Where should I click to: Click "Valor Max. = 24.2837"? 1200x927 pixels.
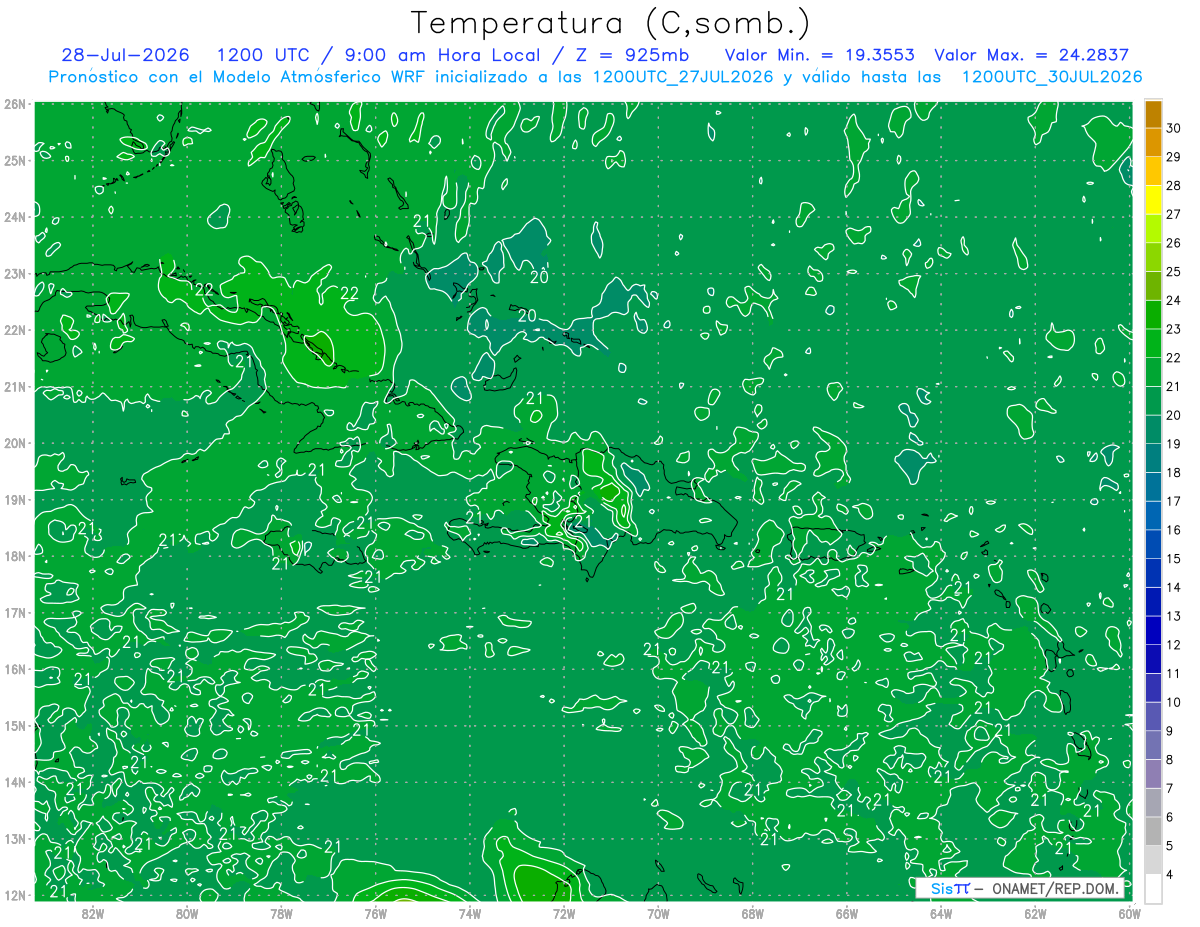tap(1031, 55)
